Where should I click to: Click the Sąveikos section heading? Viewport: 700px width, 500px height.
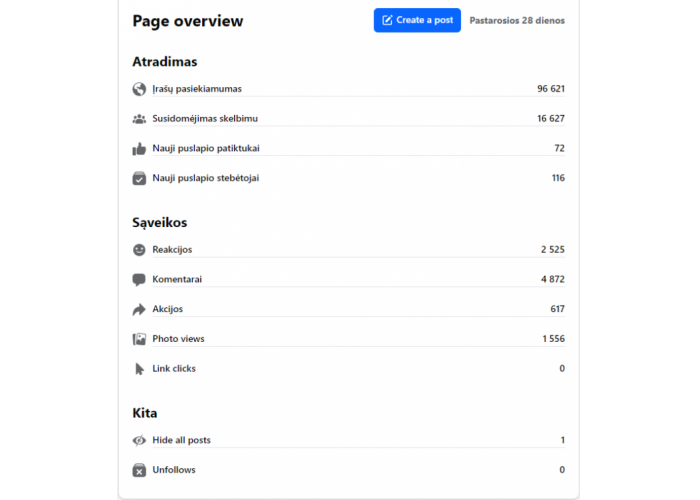(x=159, y=222)
